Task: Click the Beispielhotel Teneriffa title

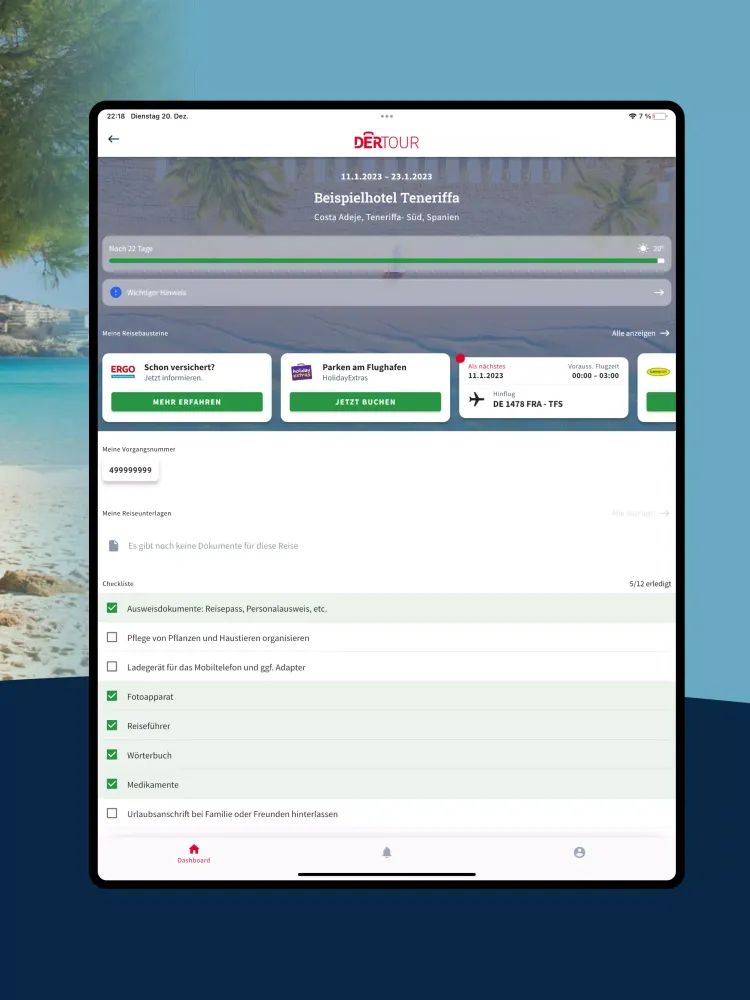Action: click(x=386, y=198)
